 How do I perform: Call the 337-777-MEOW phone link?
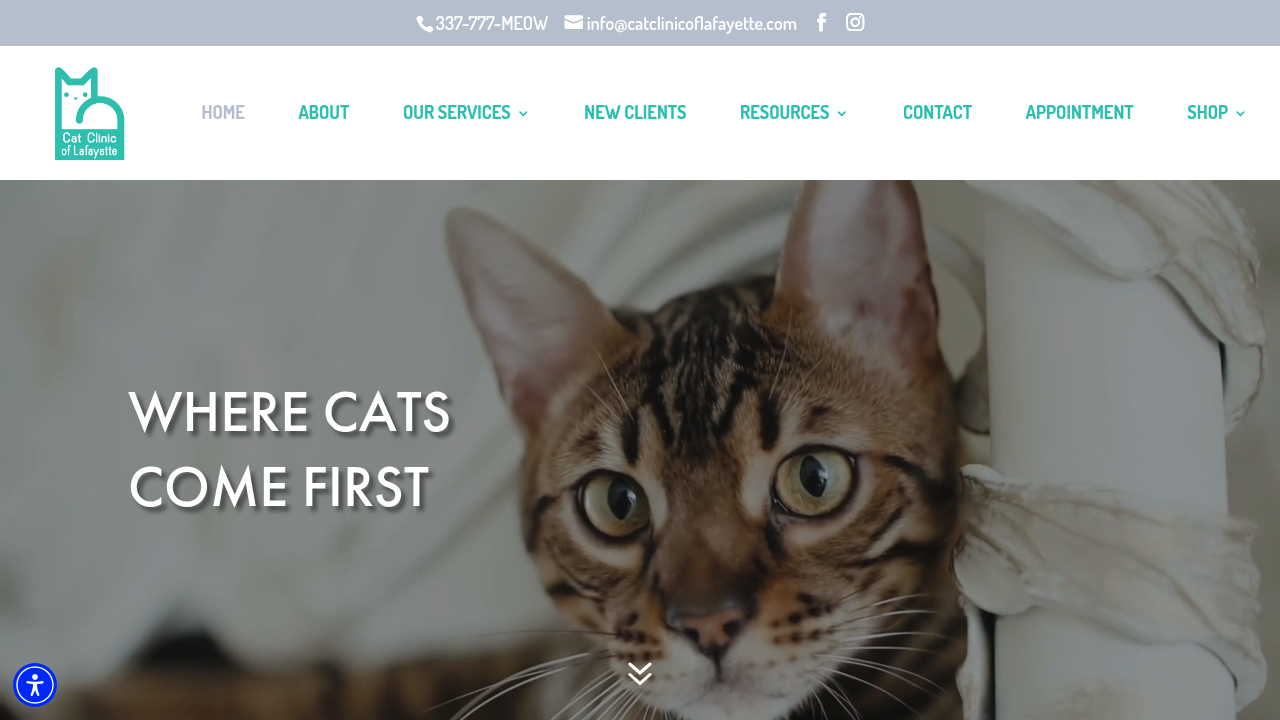491,23
